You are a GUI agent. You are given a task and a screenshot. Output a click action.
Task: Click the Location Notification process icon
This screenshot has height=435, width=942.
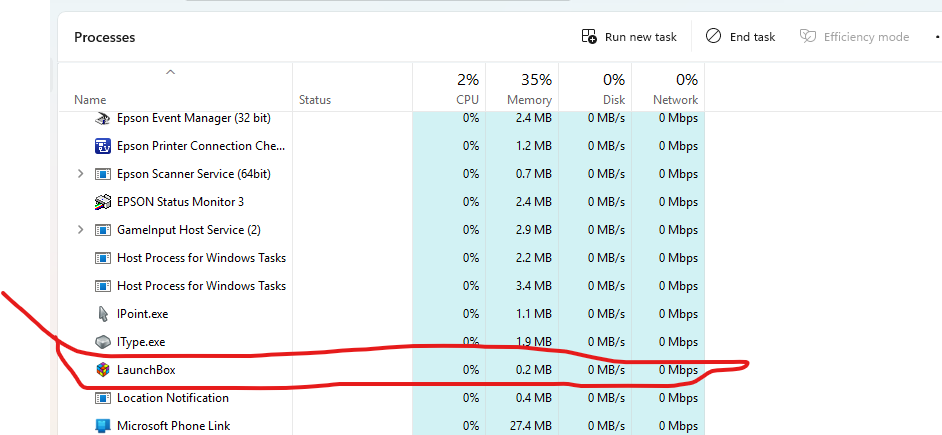point(103,398)
